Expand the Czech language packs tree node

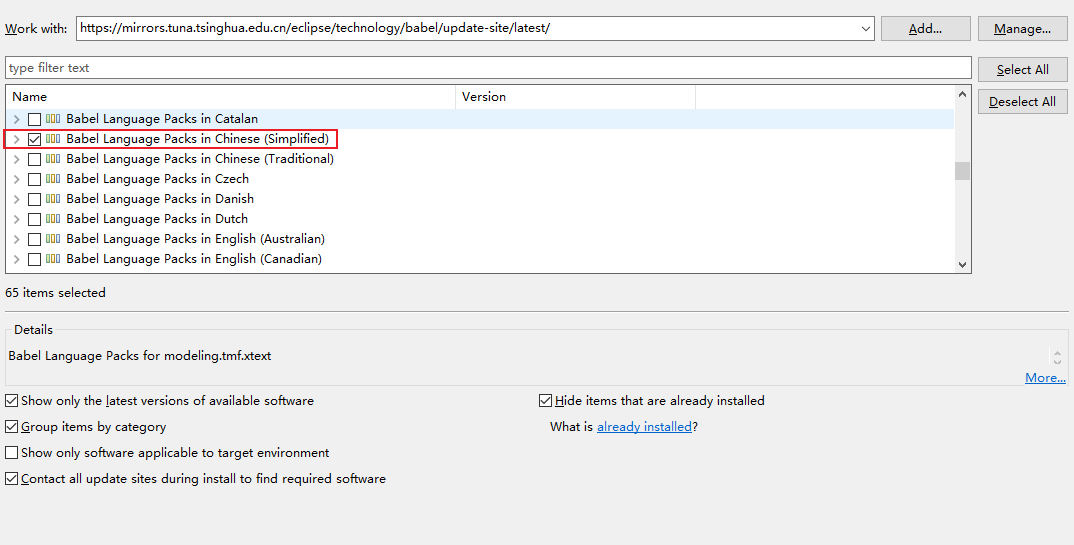[16, 179]
